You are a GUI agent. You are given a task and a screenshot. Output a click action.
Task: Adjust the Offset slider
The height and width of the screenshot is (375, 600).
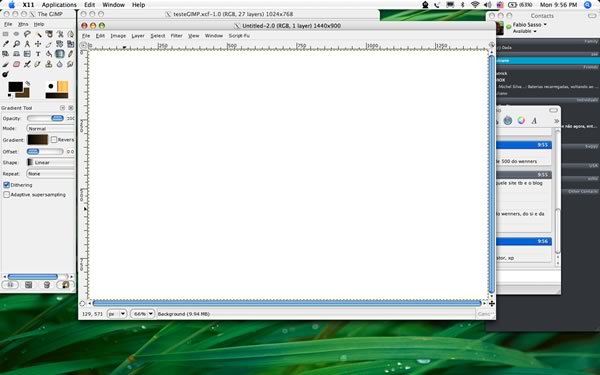point(45,152)
